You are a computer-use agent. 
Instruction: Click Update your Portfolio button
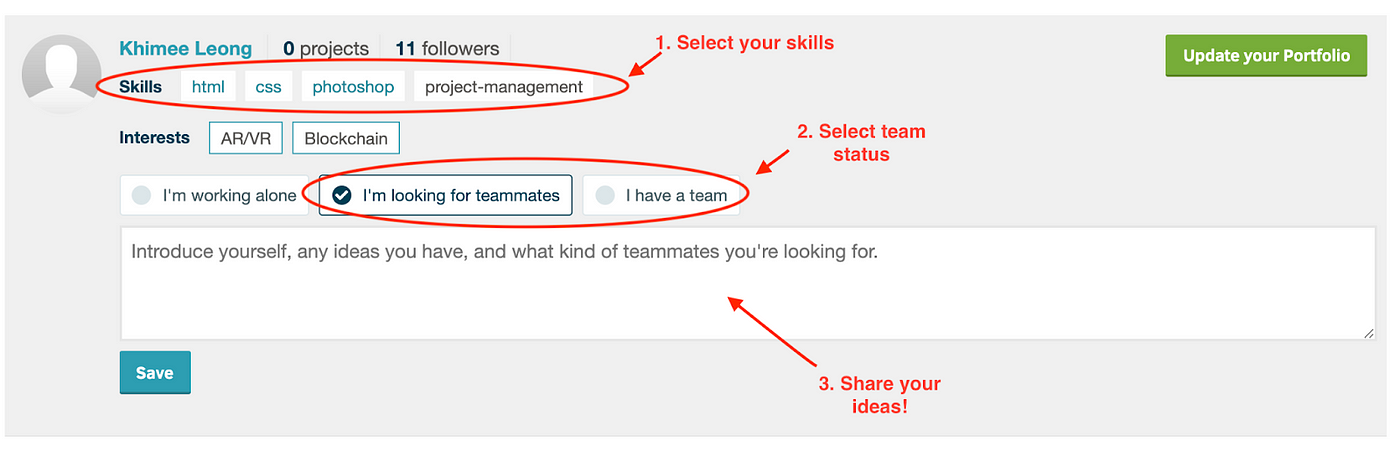pos(1266,56)
